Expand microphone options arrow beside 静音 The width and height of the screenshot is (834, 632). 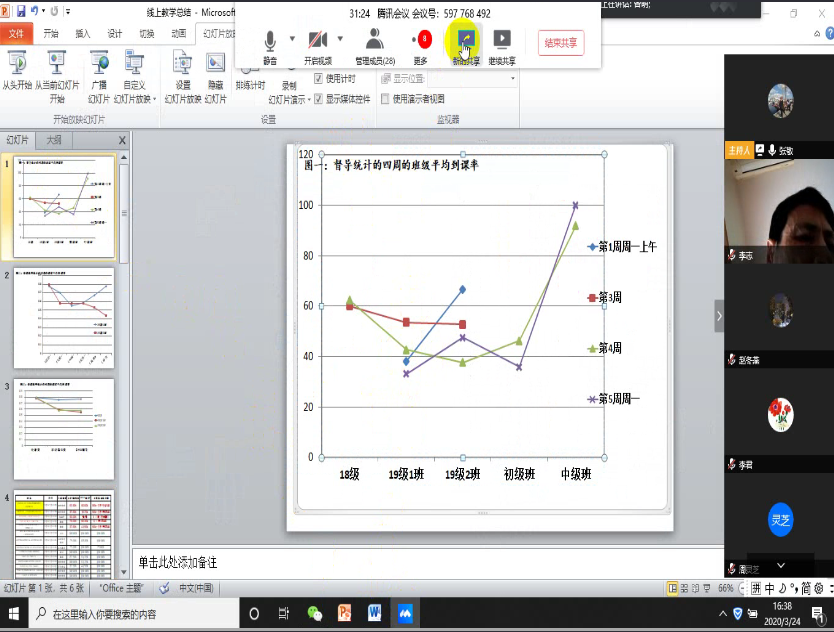click(292, 40)
